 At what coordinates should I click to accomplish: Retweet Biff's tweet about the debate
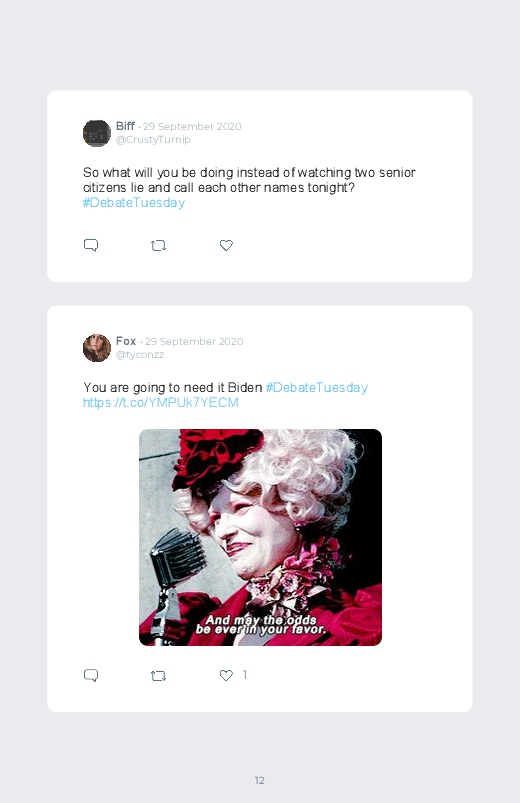[158, 246]
